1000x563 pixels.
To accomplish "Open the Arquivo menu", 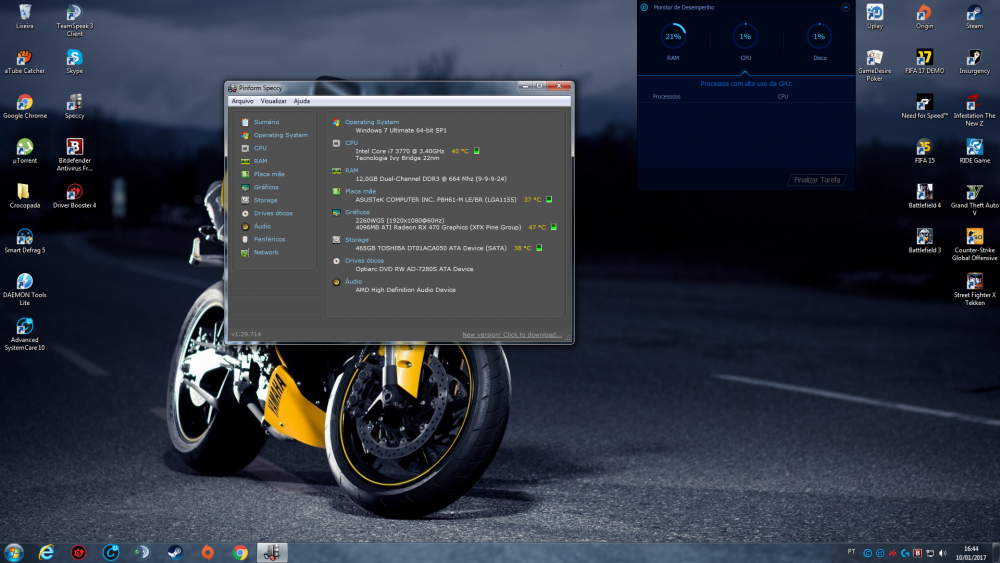I will click(243, 101).
